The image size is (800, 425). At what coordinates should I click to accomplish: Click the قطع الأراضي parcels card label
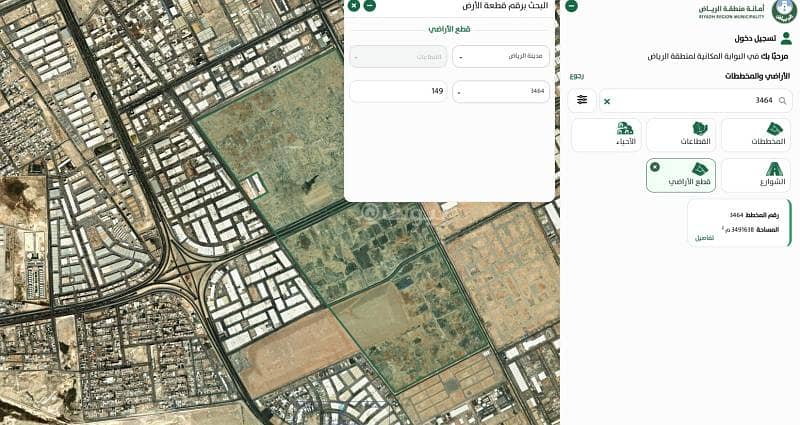pos(689,182)
